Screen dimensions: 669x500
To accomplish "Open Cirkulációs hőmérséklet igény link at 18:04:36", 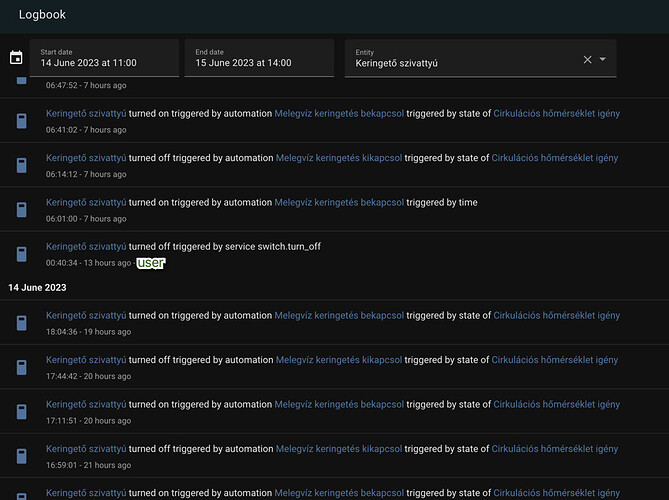I will [556, 315].
